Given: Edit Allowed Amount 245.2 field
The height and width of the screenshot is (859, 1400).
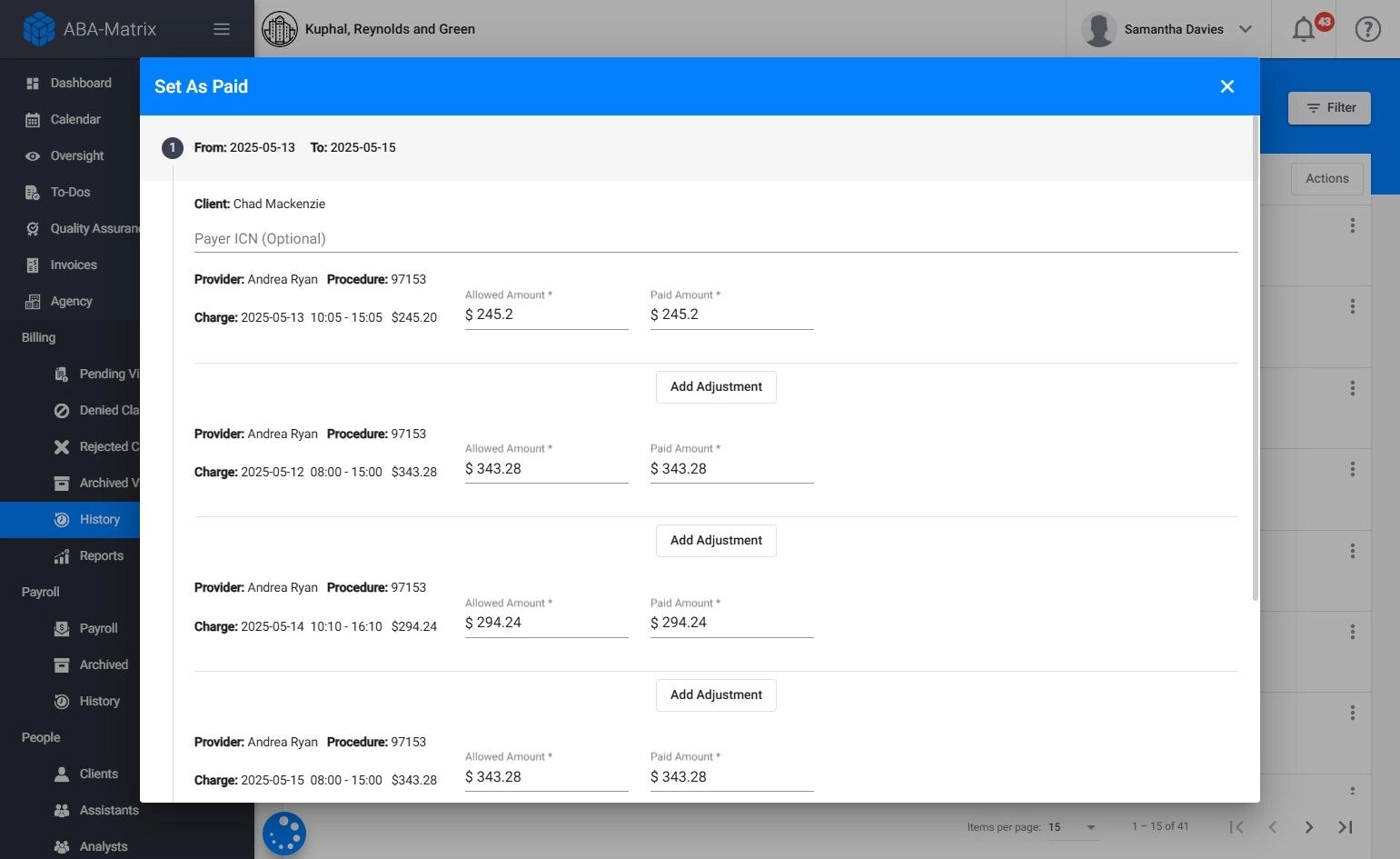Looking at the screenshot, I should click(547, 315).
